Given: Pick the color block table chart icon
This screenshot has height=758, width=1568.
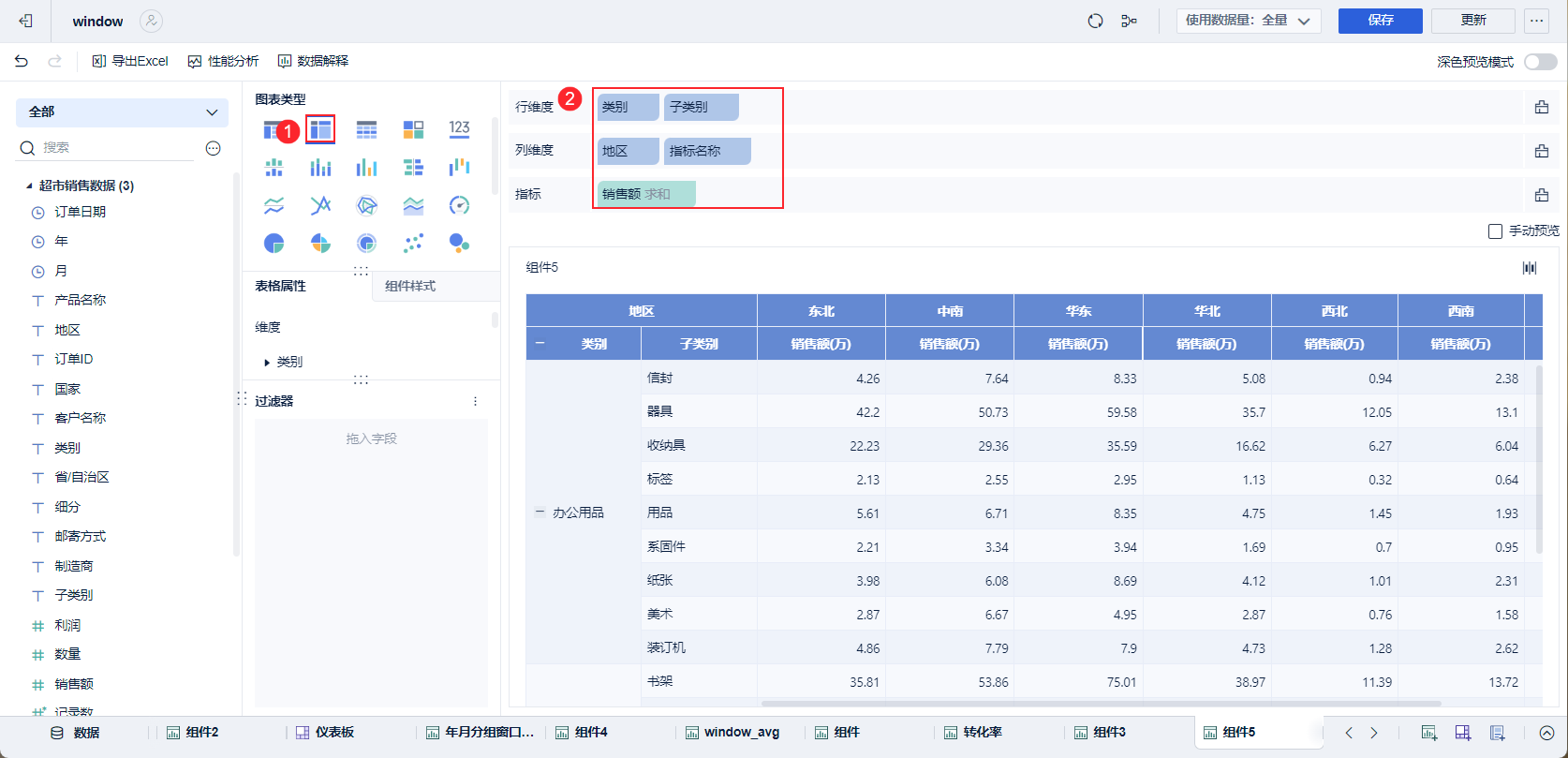Looking at the screenshot, I should (x=413, y=129).
